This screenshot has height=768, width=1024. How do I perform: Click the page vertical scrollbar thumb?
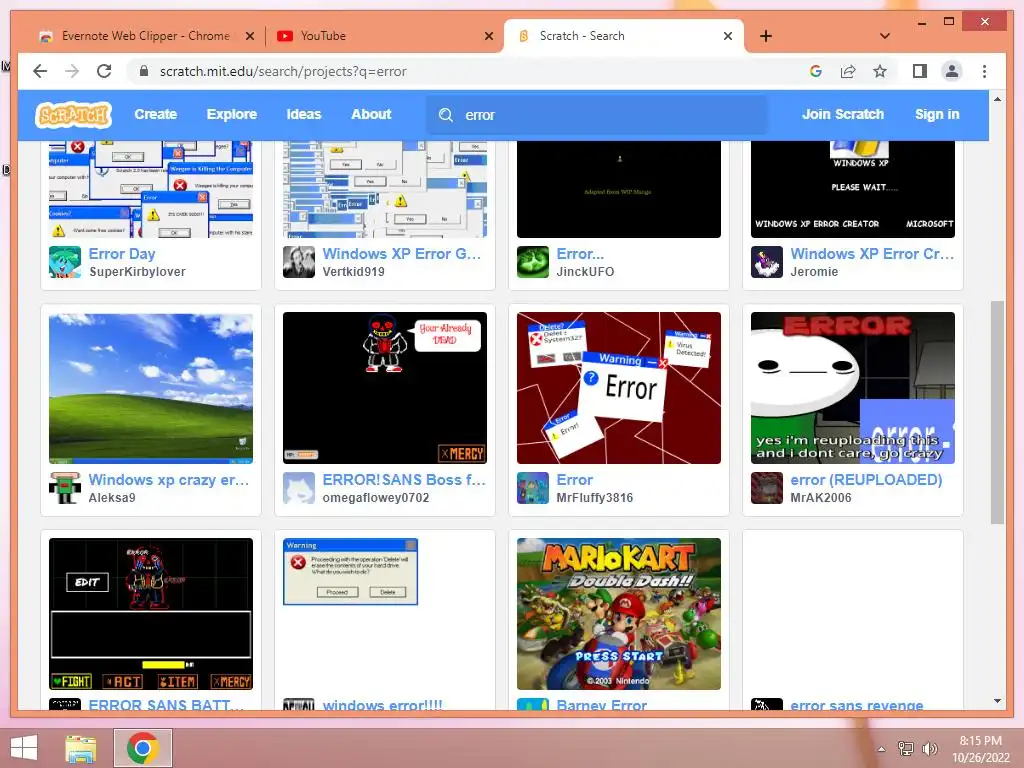[x=997, y=412]
